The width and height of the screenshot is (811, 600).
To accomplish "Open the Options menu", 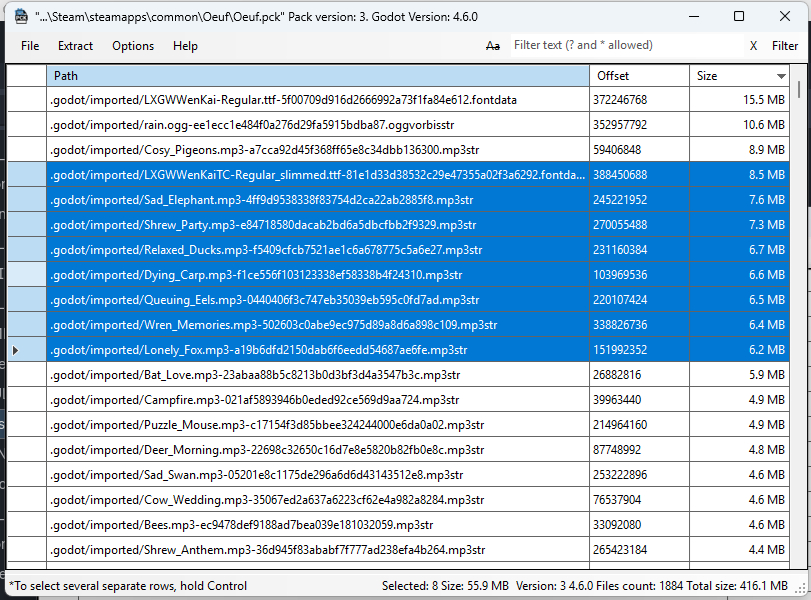I will (133, 46).
